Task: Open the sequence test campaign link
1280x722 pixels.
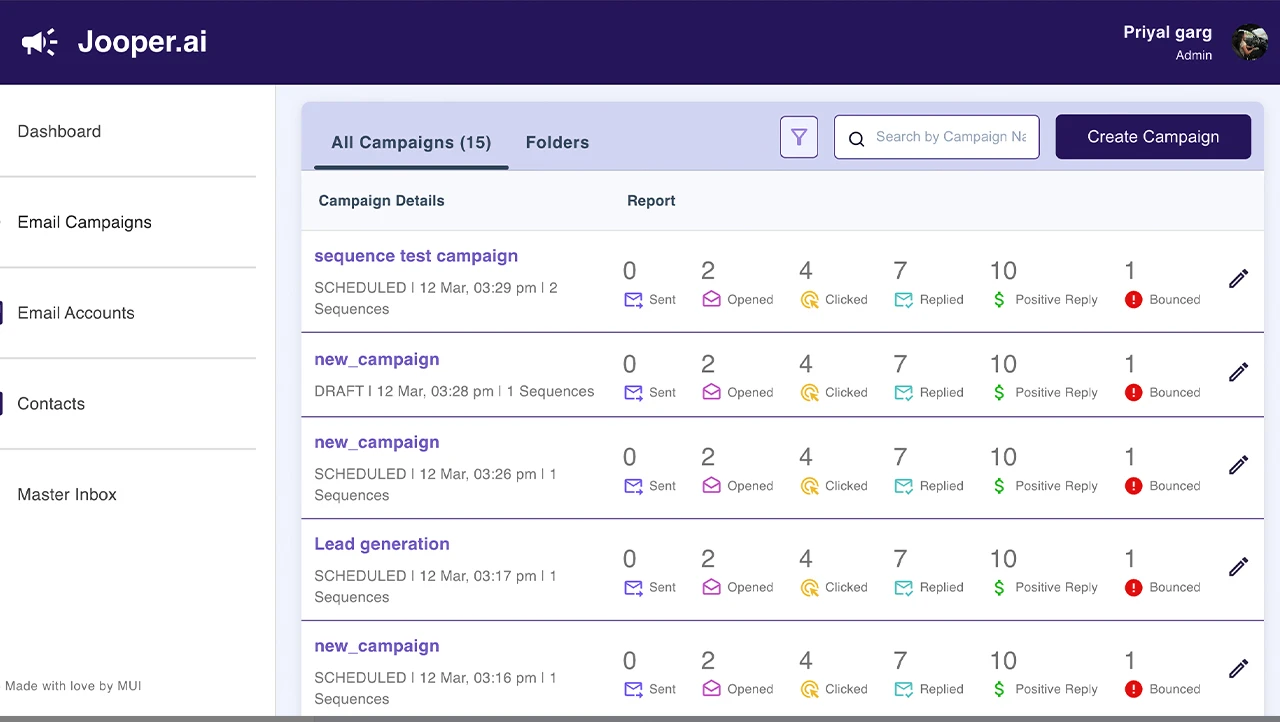Action: tap(416, 256)
